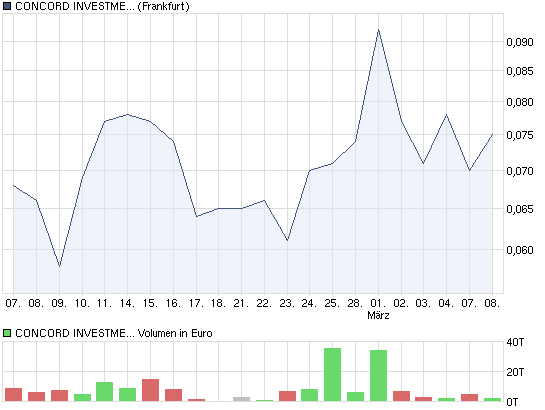The height and width of the screenshot is (410, 545).
Task: Click the 0,065 price axis label
Action: tap(520, 209)
